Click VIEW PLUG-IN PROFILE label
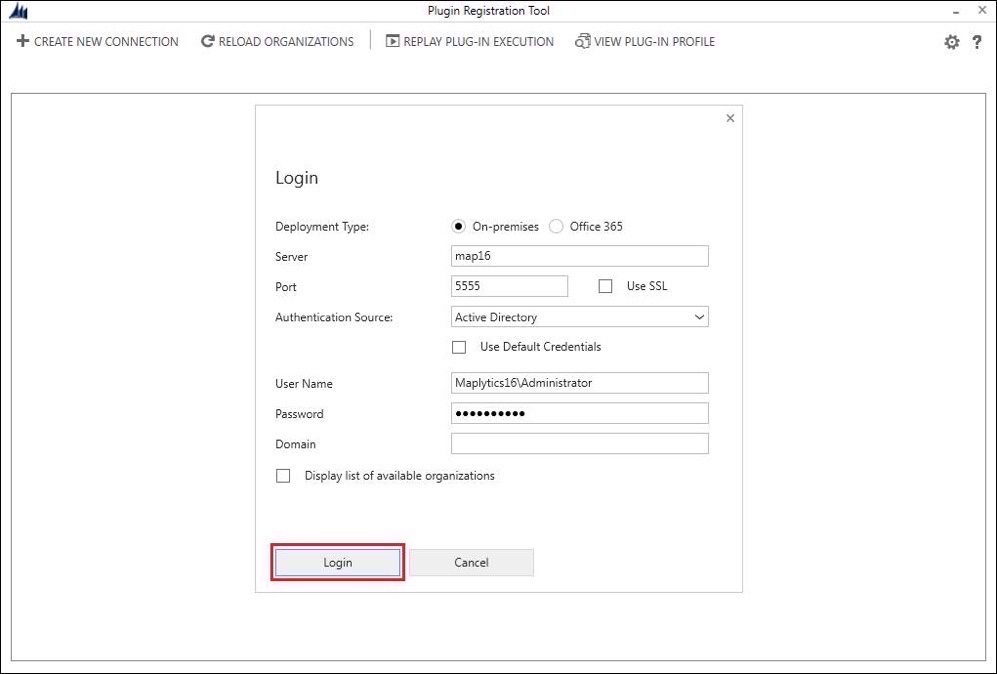 pos(654,42)
